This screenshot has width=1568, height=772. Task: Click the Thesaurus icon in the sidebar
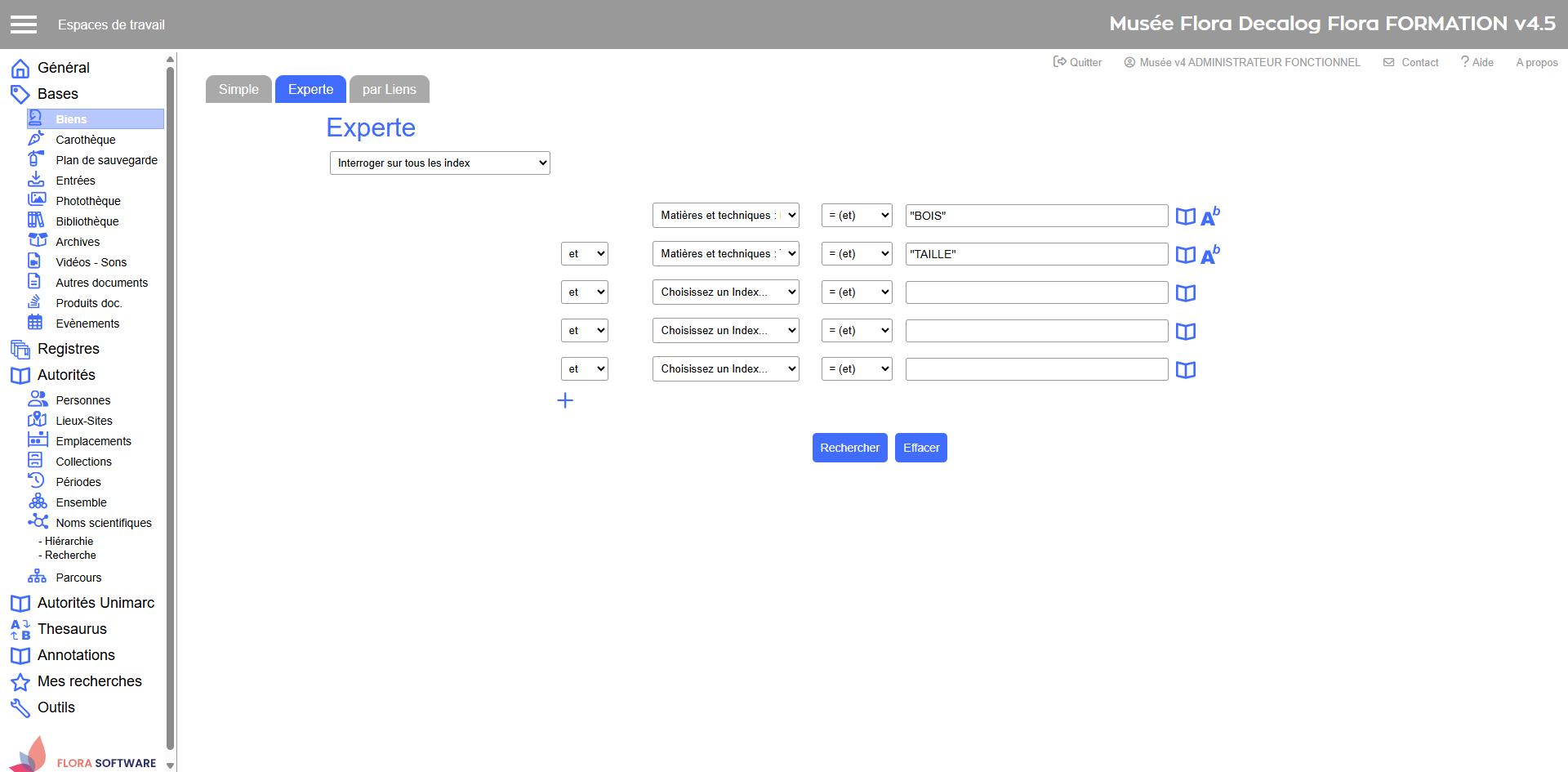pos(20,629)
